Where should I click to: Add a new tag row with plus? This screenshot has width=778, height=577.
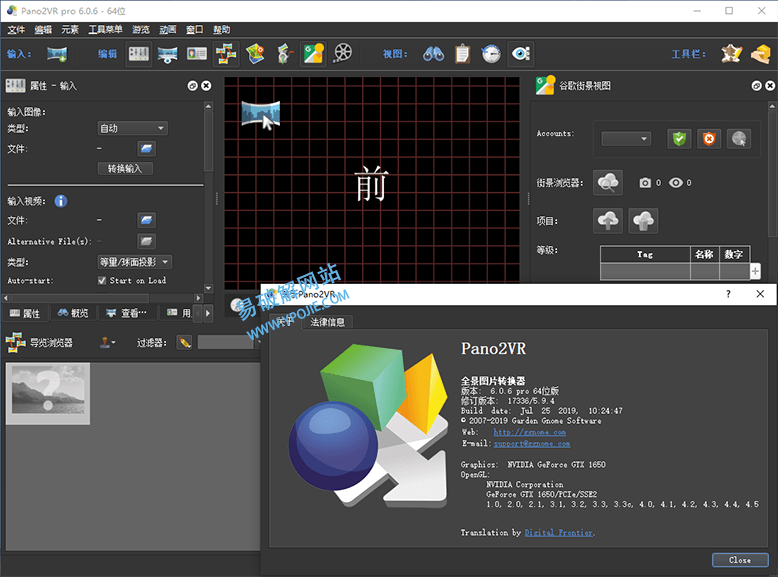pyautogui.click(x=755, y=271)
